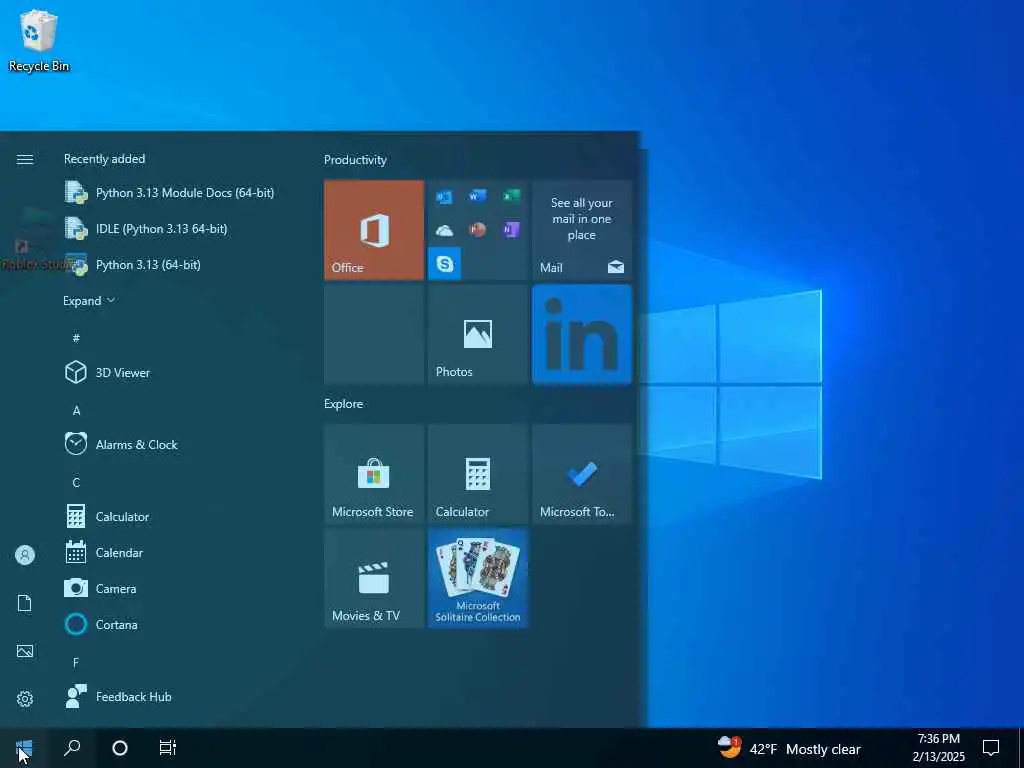Open Excel icon in Office apps tile
Screen dimensions: 1024x768
511,196
